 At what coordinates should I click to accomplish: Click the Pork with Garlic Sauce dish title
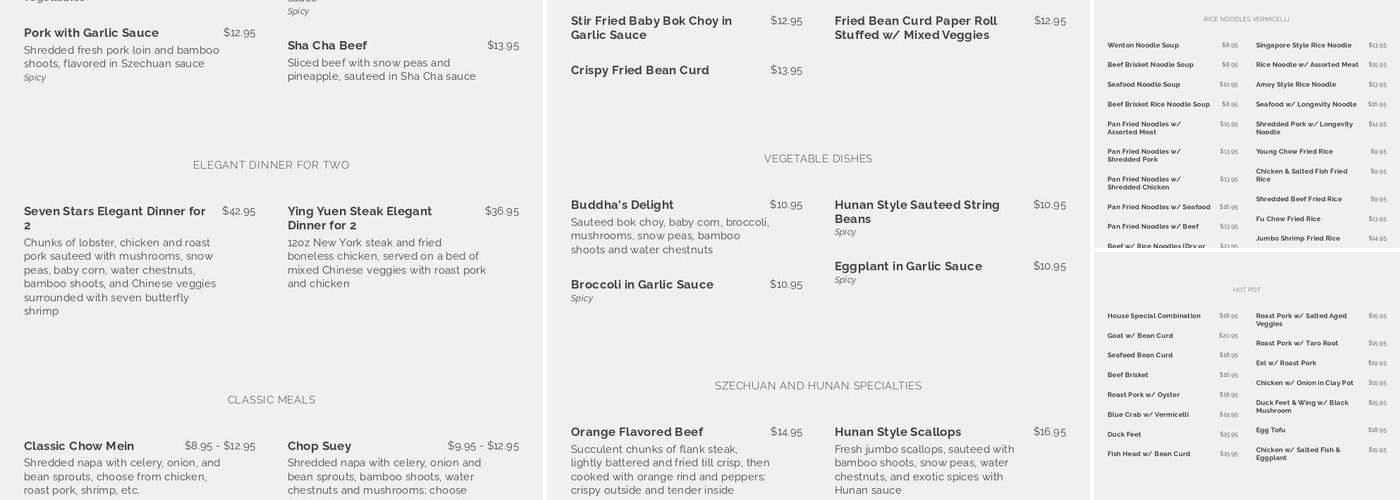point(91,33)
